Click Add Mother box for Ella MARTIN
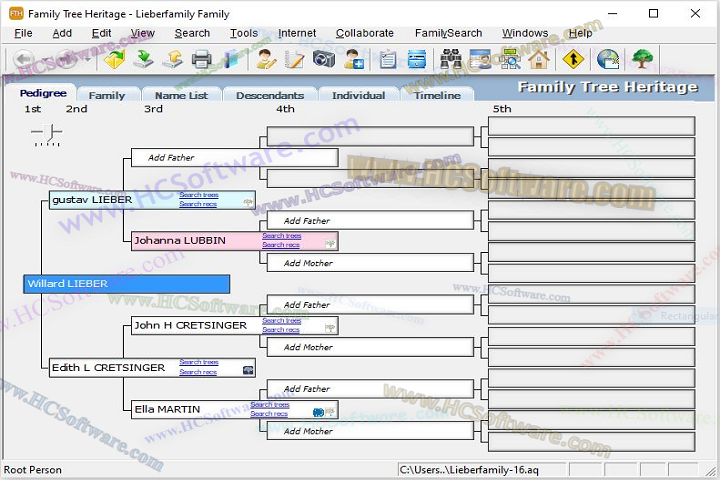 (370, 431)
